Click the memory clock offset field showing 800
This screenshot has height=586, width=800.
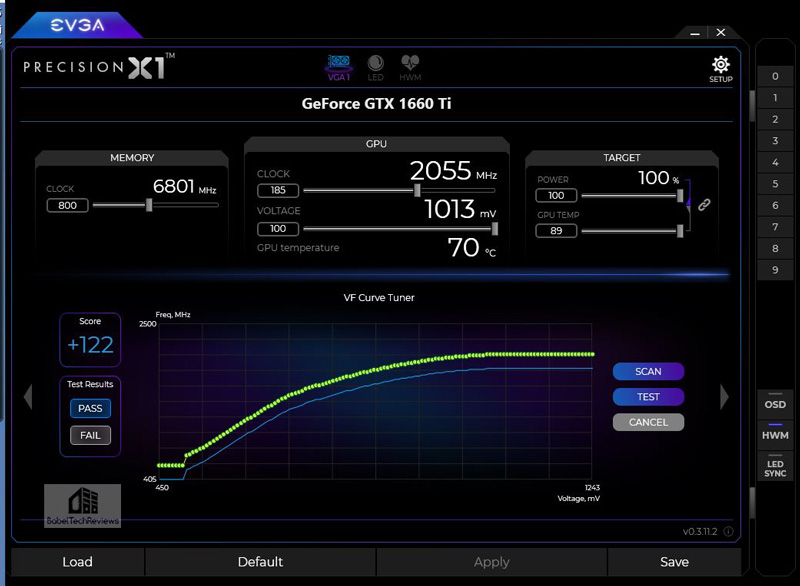pyautogui.click(x=67, y=206)
